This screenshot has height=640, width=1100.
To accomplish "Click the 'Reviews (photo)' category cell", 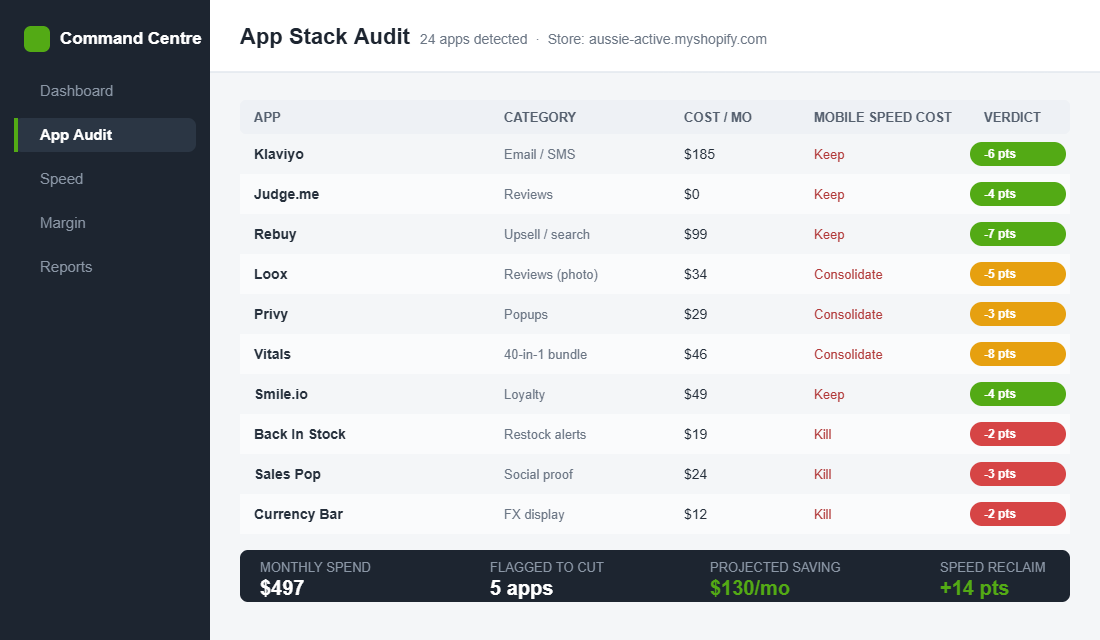I will pos(551,274).
